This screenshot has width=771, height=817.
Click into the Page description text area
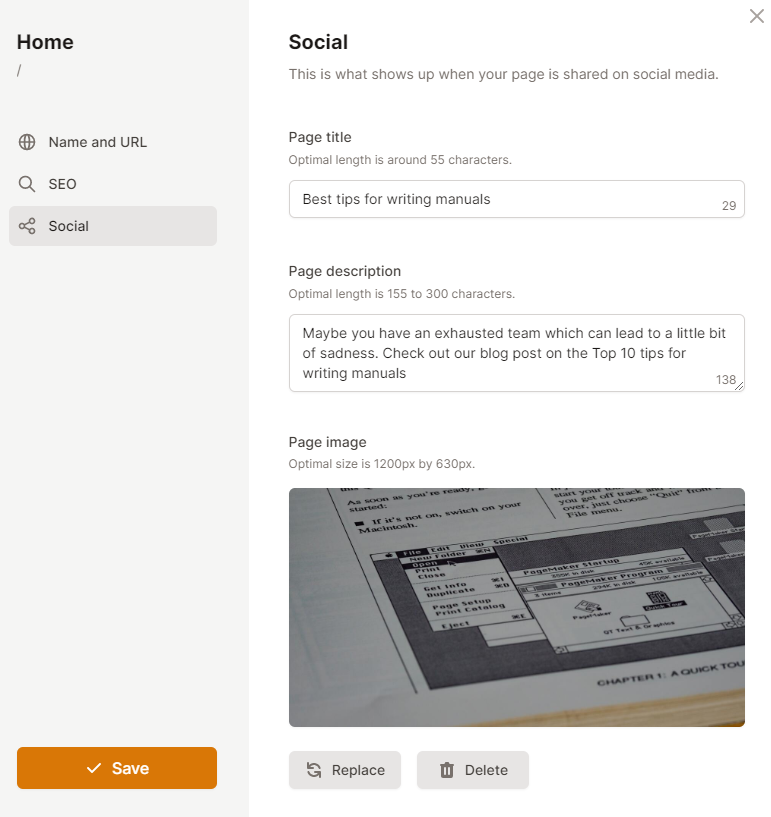(x=500, y=352)
